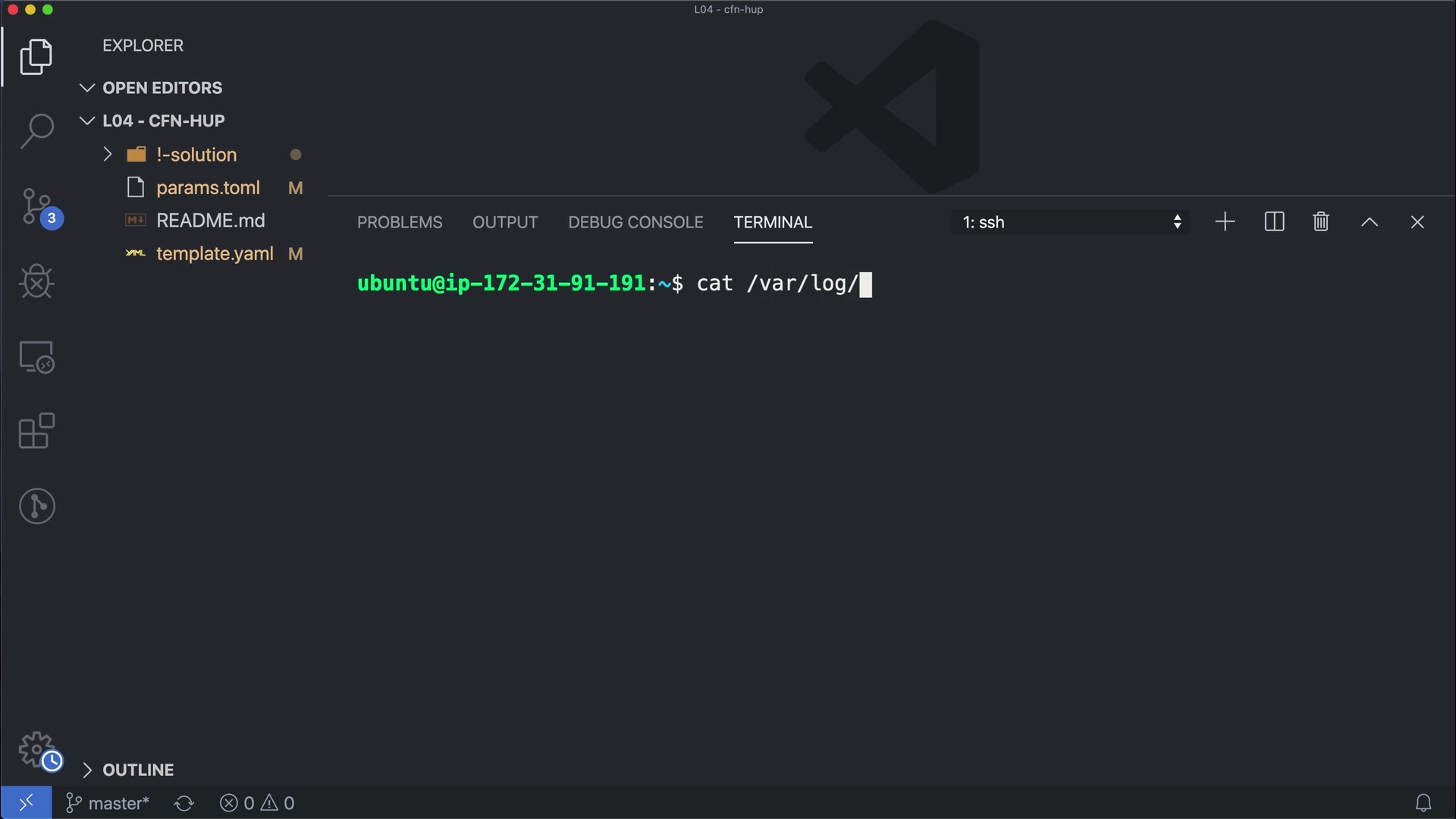Switch to the PROBLEMS tab
Image resolution: width=1456 pixels, height=819 pixels.
click(x=400, y=222)
